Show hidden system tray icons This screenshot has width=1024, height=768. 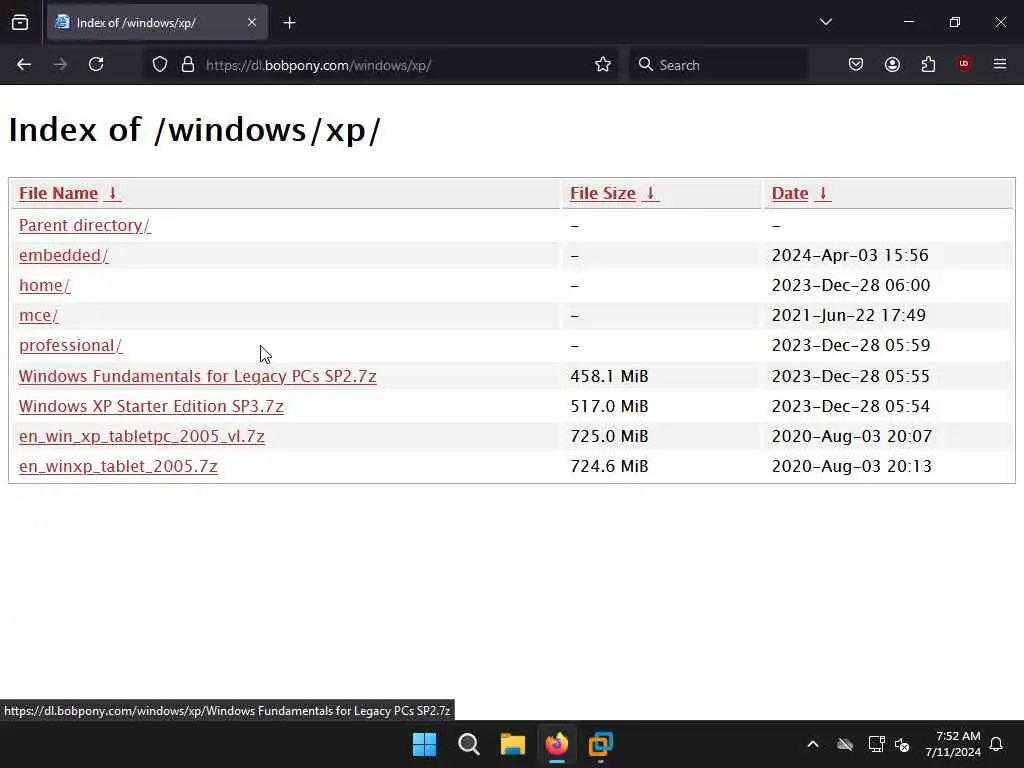click(813, 744)
